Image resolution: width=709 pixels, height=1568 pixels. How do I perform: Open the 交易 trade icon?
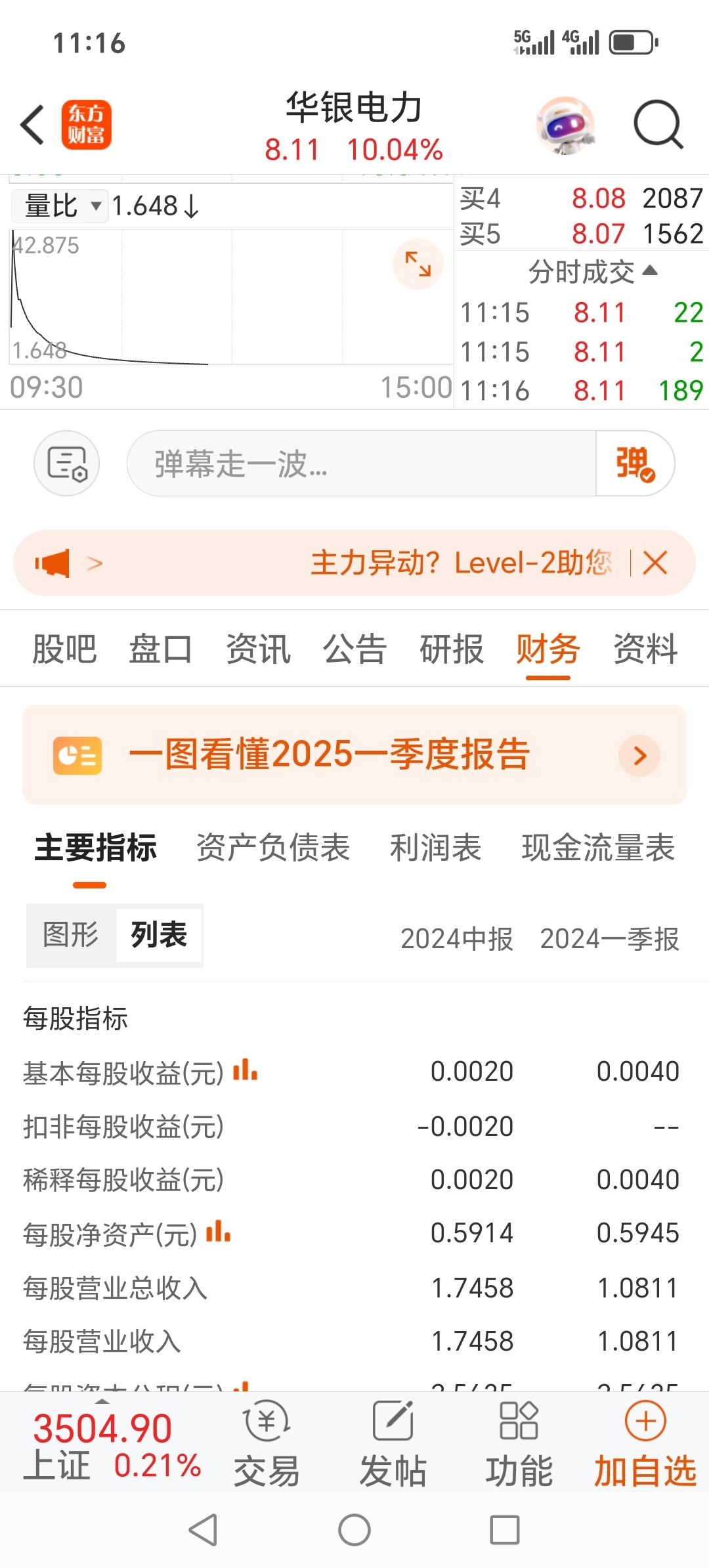click(x=267, y=1445)
